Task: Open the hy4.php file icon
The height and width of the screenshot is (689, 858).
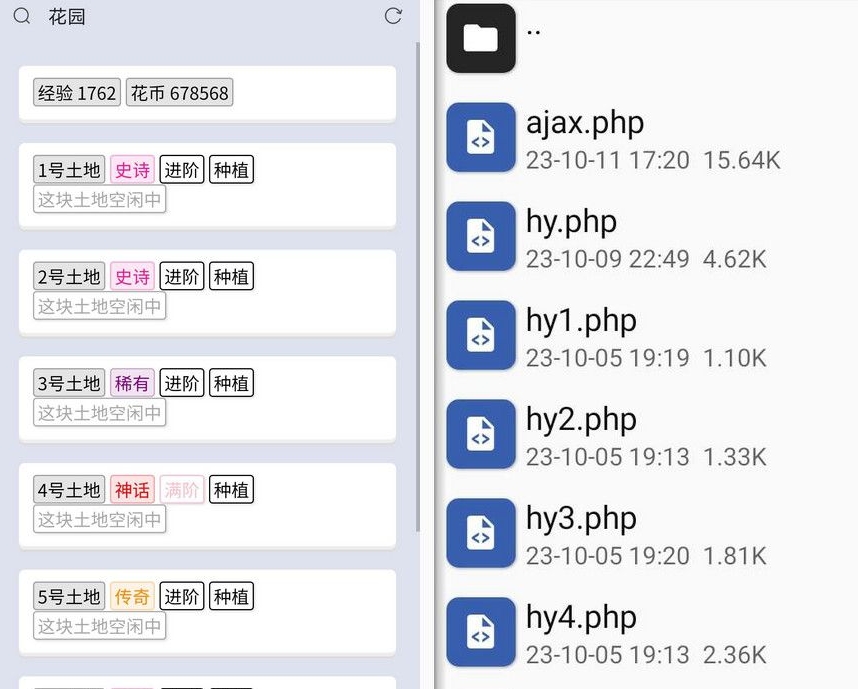Action: (x=481, y=632)
